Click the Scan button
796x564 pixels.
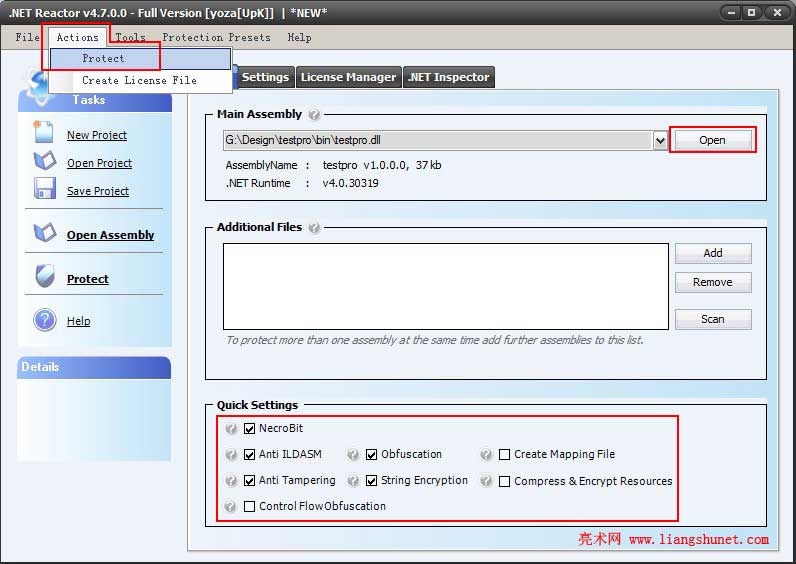713,319
